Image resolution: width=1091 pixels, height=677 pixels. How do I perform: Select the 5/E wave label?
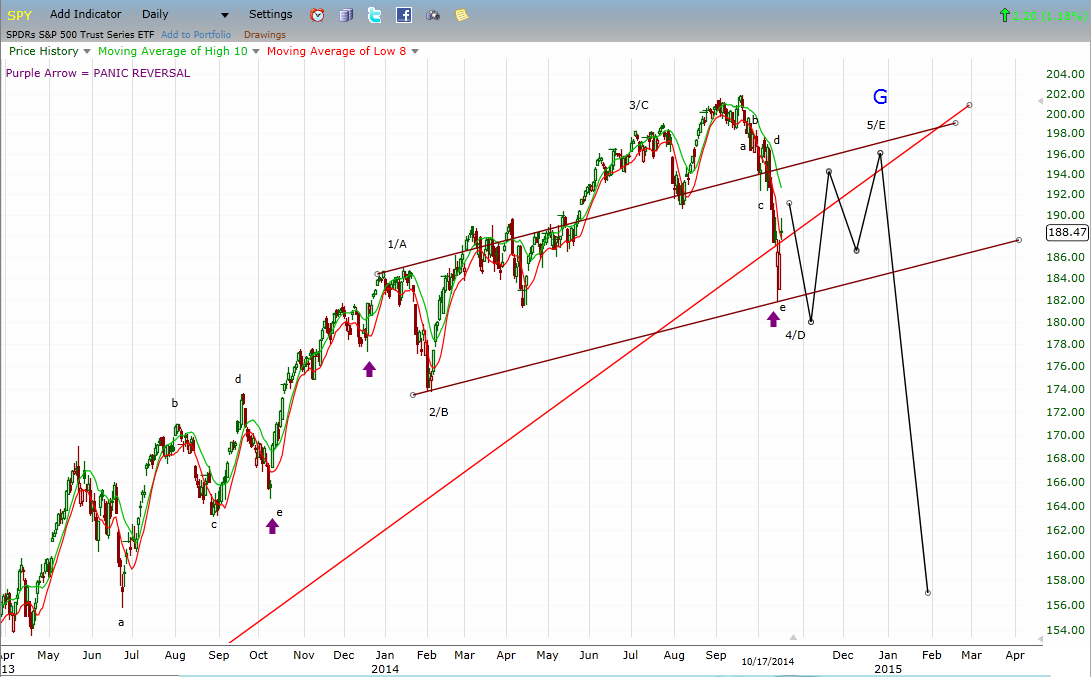click(876, 125)
